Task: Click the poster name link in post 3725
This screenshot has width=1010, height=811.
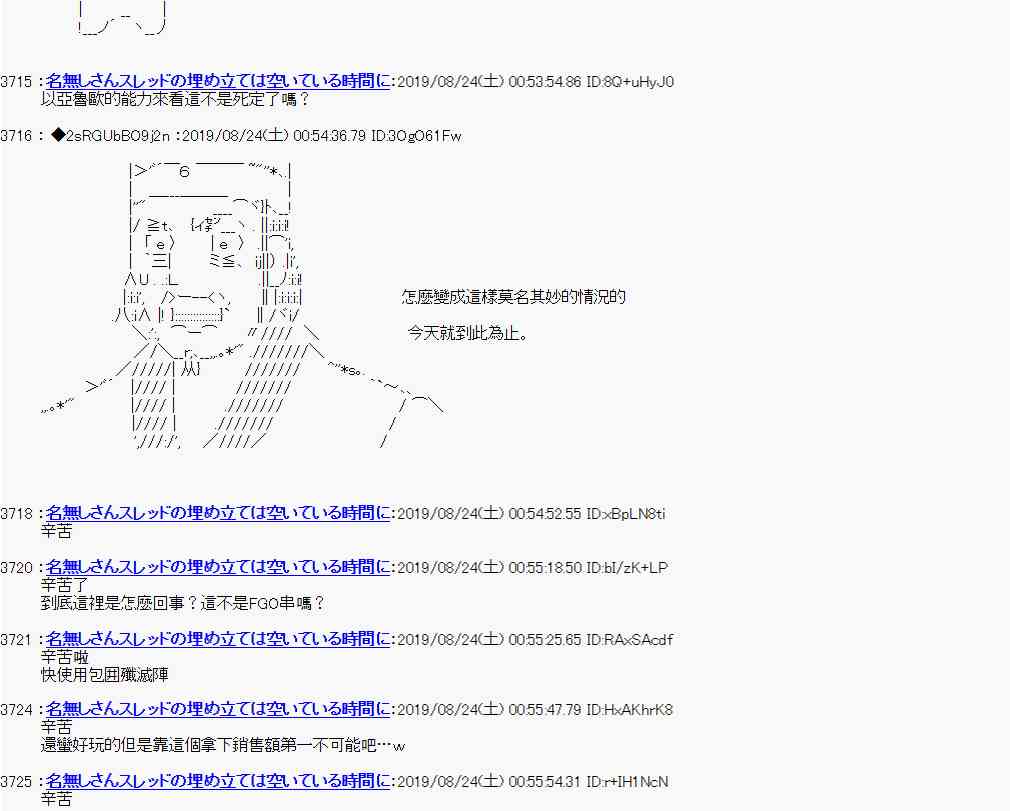Action: tap(218, 781)
